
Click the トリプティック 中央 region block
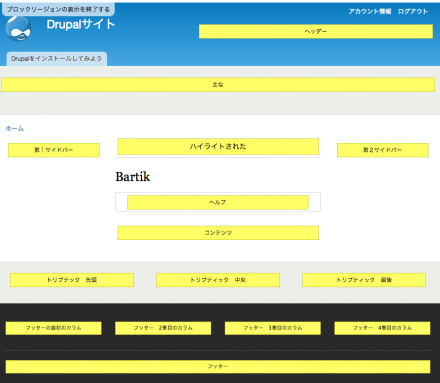pyautogui.click(x=218, y=280)
